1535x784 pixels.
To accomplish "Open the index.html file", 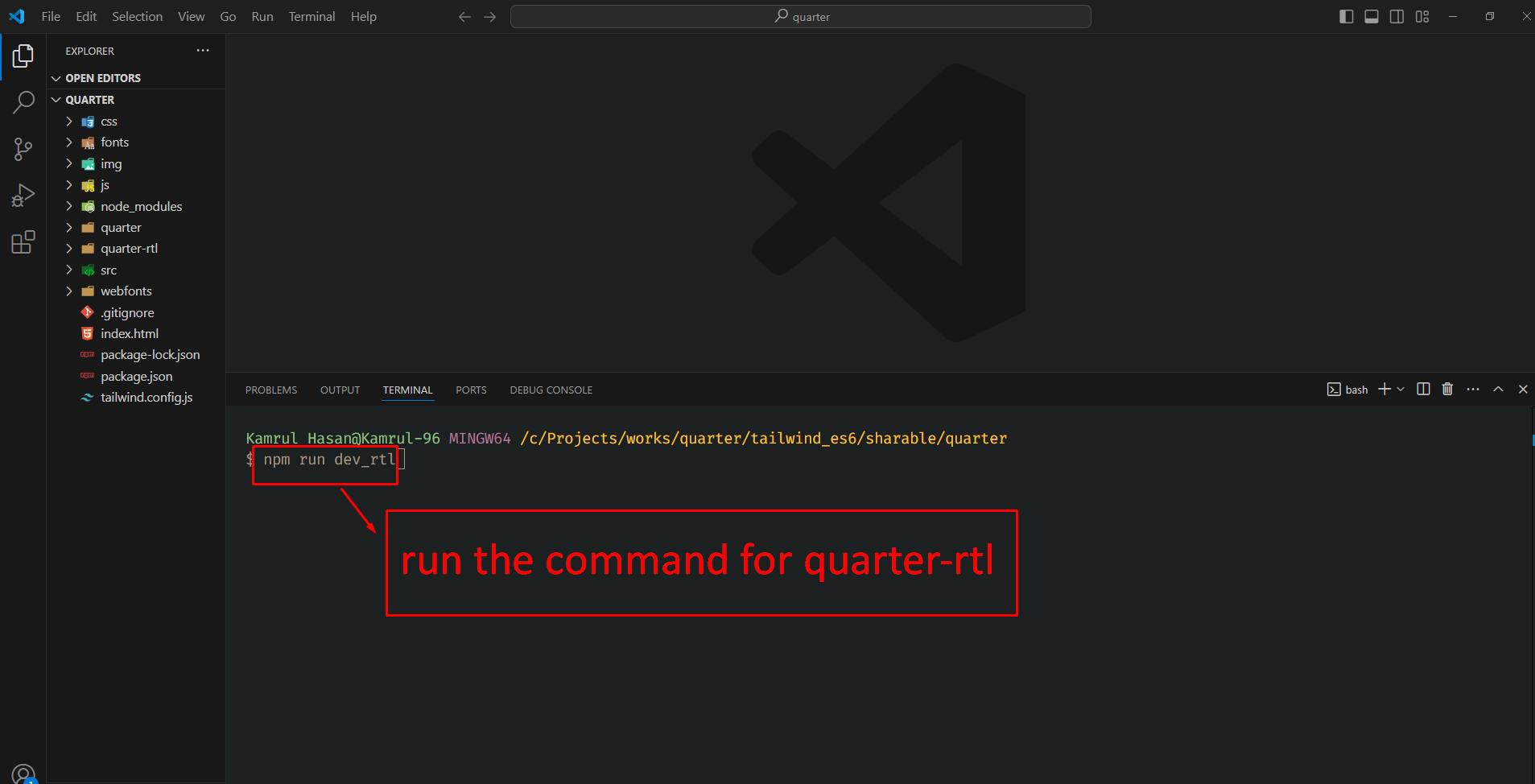I will (x=129, y=334).
